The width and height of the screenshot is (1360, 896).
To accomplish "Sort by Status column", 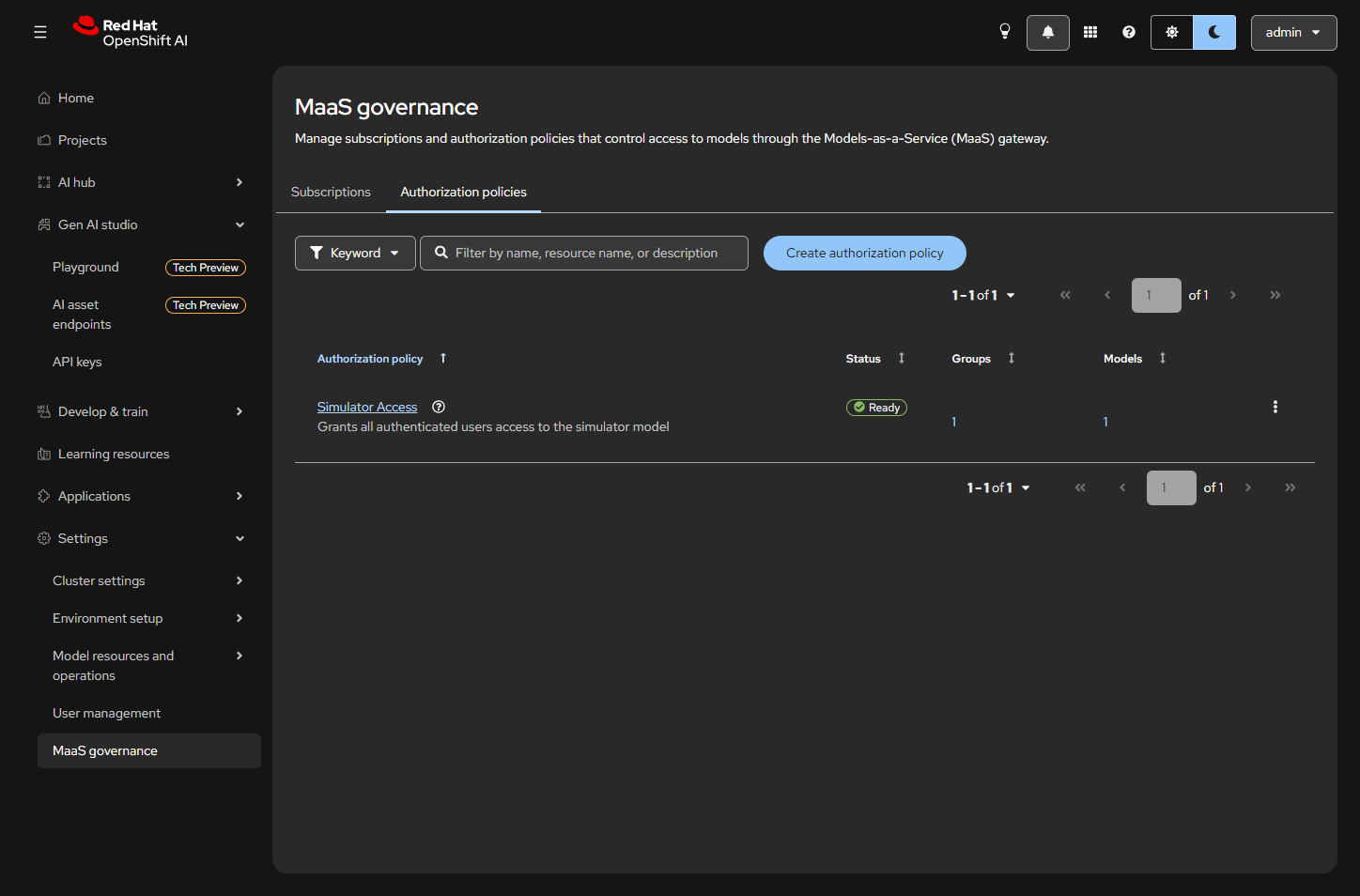I will [874, 359].
